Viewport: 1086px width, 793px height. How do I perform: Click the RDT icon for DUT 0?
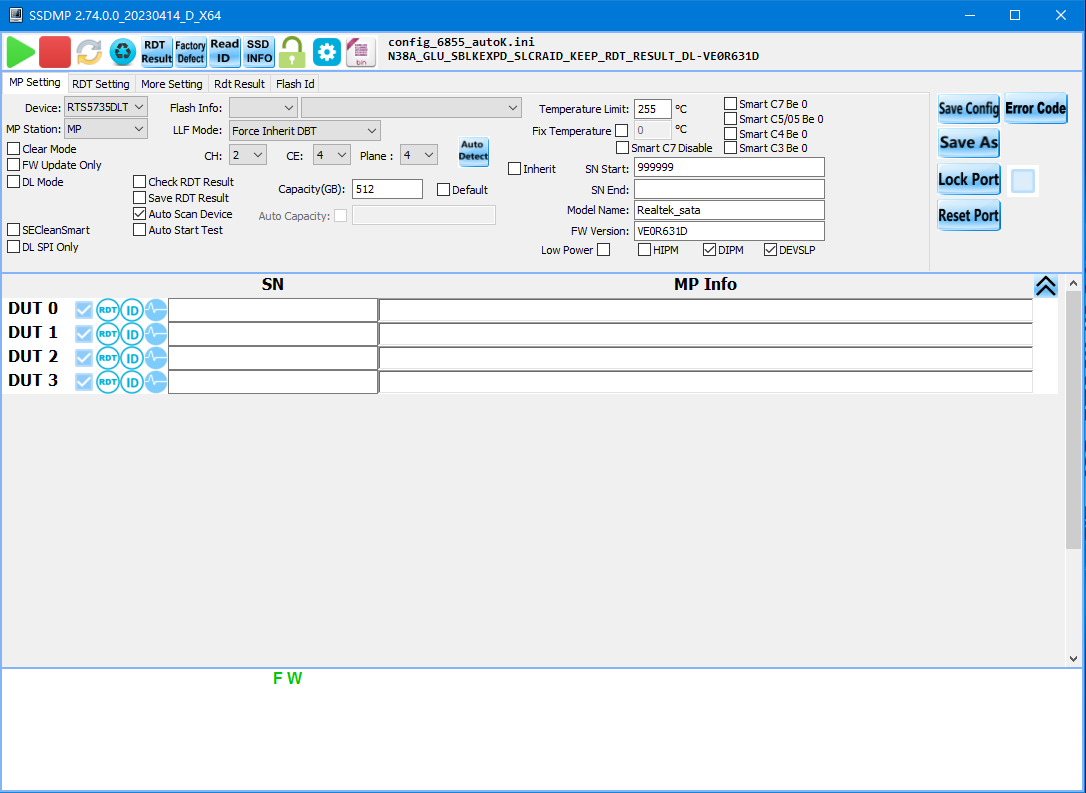click(x=108, y=310)
